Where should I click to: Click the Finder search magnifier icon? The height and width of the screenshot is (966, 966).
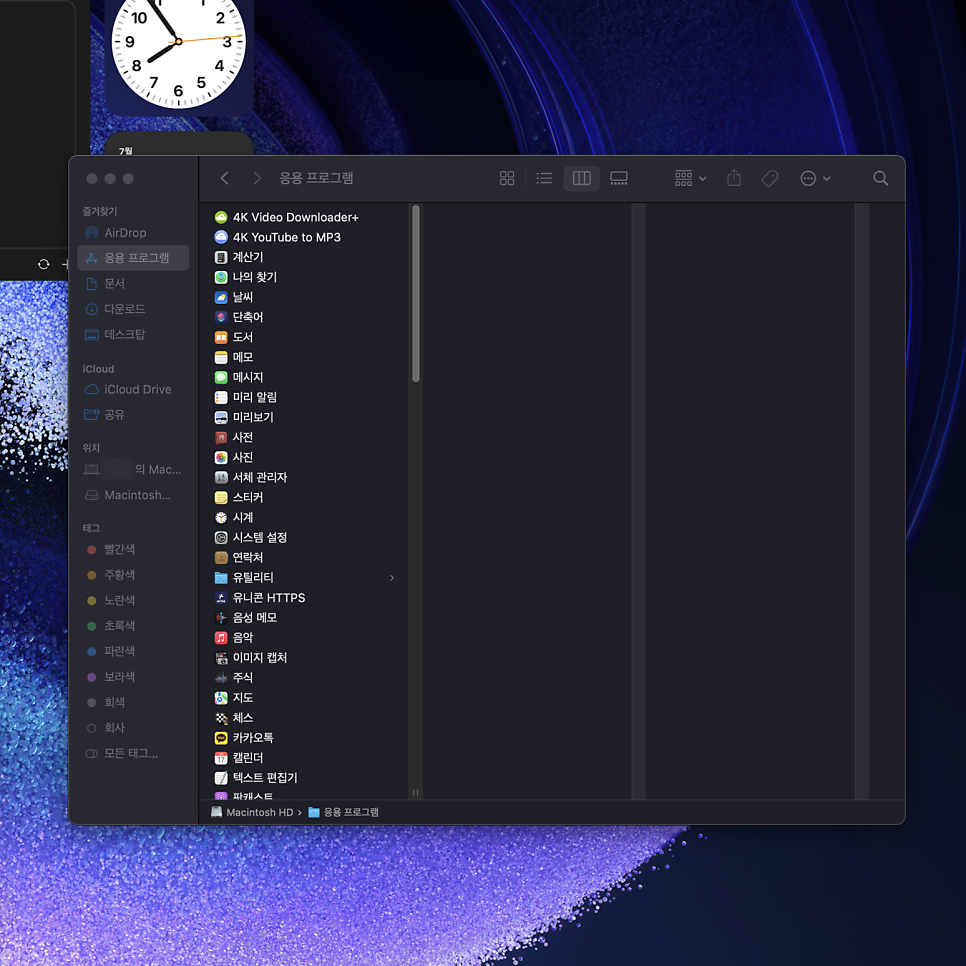(x=880, y=179)
